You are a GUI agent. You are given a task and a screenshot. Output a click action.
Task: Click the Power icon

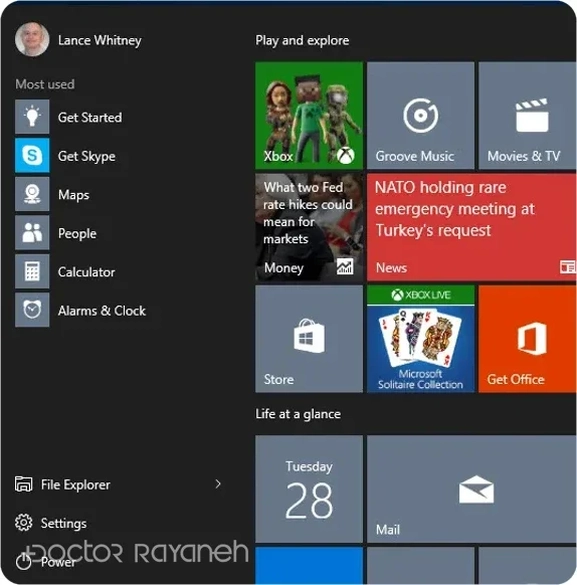[23, 561]
